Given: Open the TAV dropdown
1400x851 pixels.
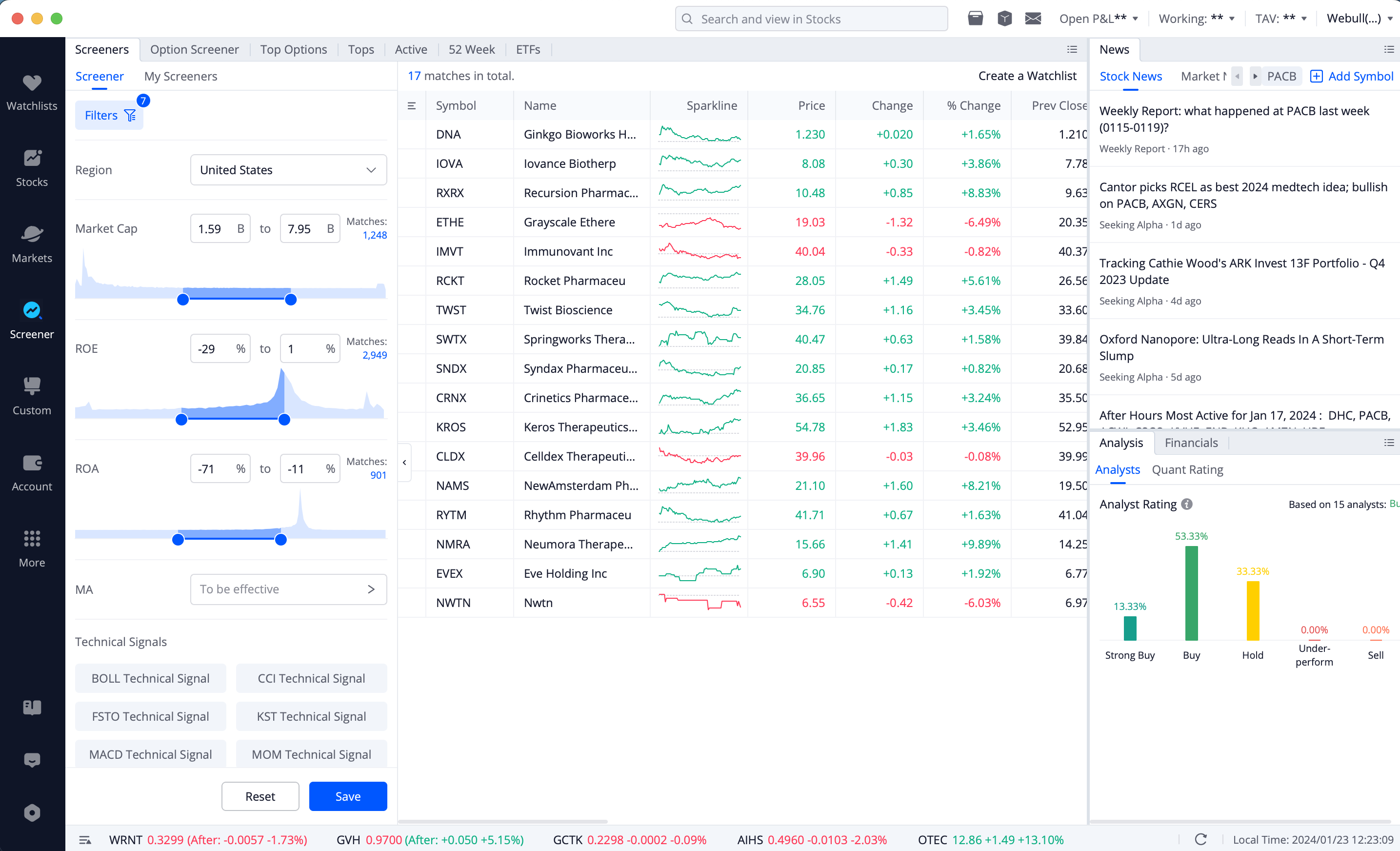Looking at the screenshot, I should point(1280,19).
